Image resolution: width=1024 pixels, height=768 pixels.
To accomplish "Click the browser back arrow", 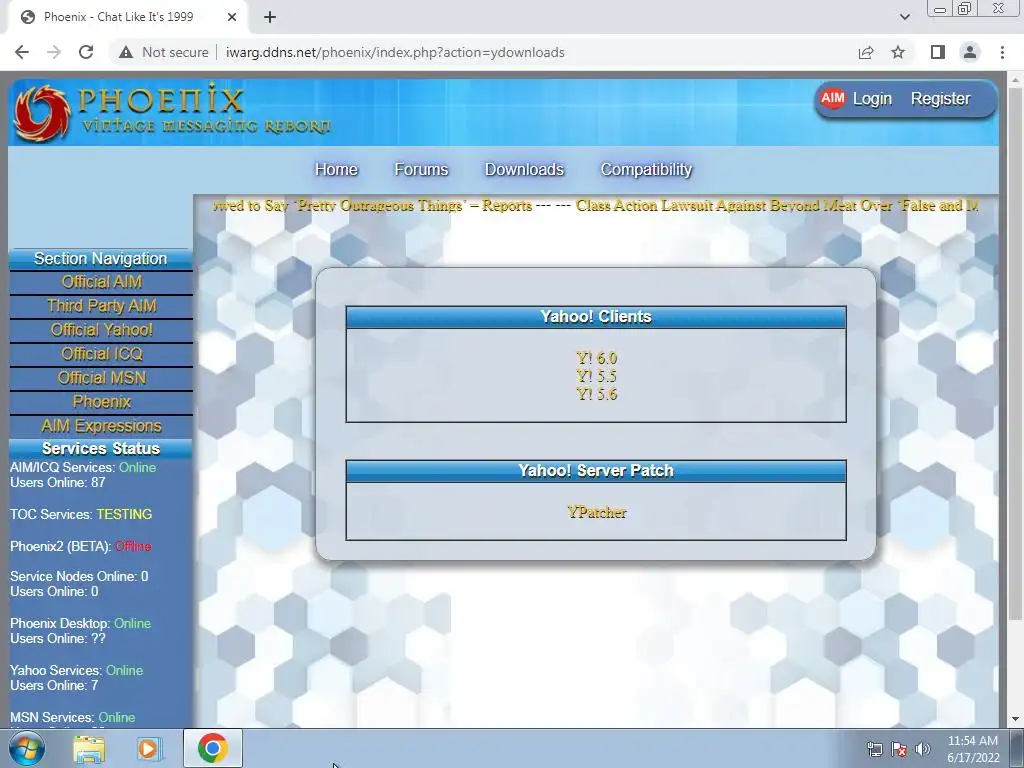I will click(22, 52).
